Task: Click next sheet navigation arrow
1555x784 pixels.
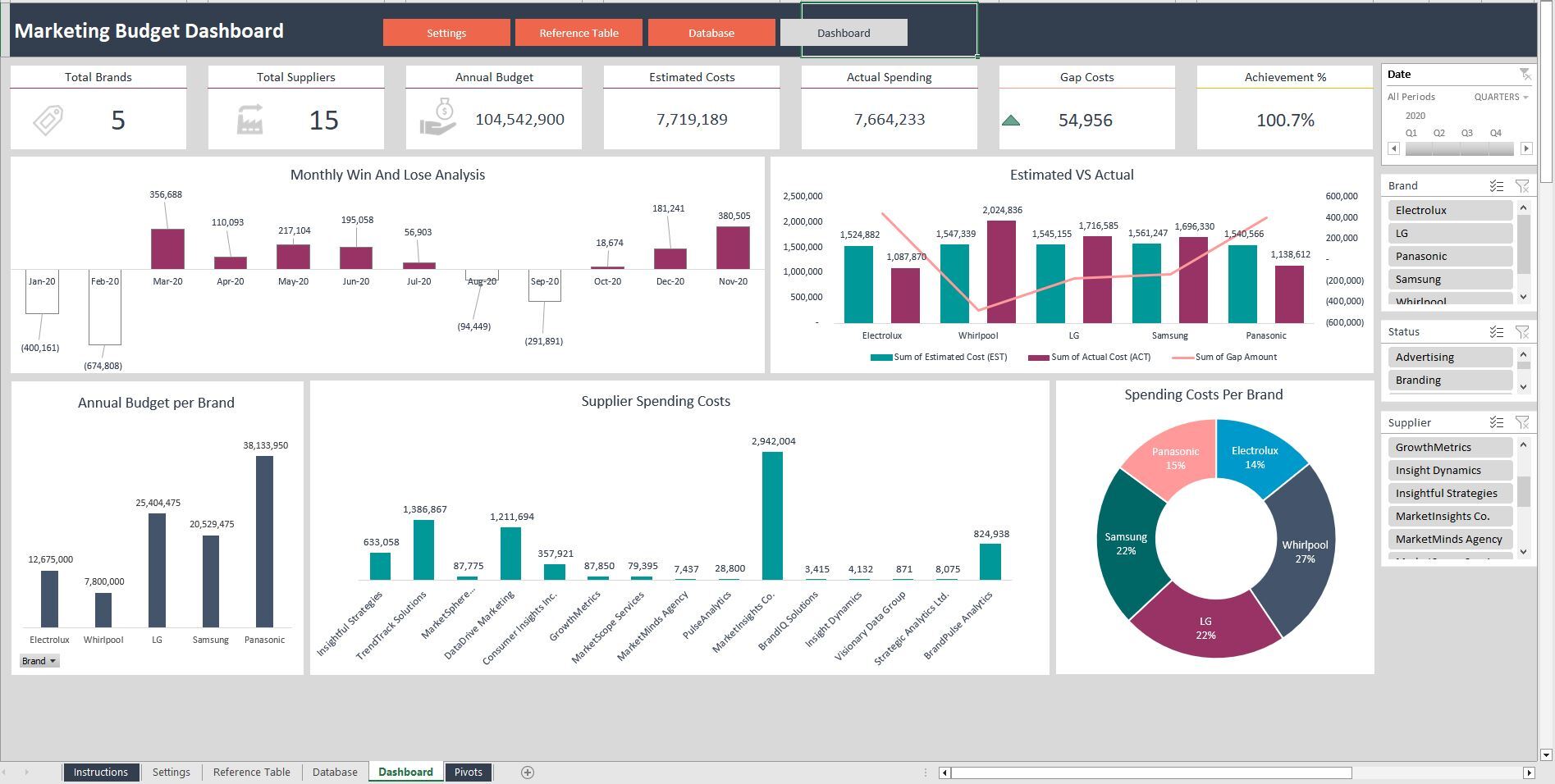Action: 26,773
